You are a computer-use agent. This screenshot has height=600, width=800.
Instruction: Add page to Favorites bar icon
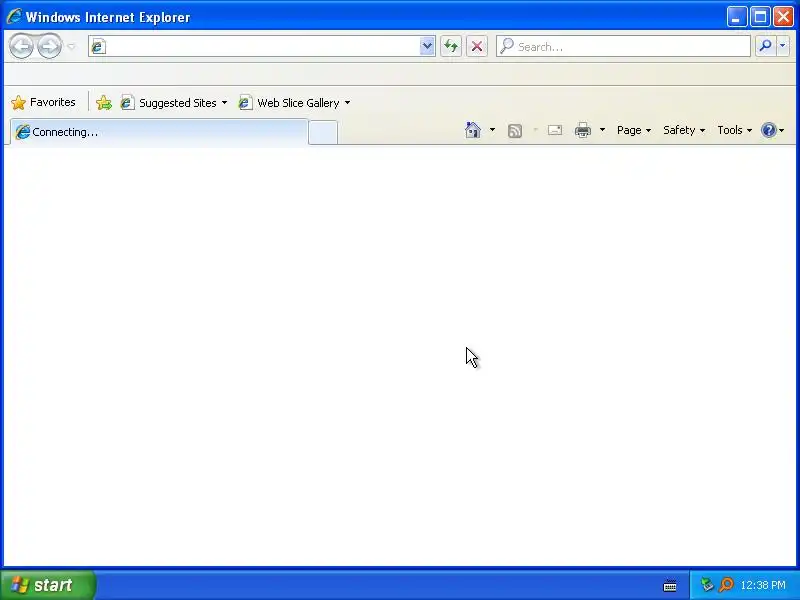[x=104, y=103]
